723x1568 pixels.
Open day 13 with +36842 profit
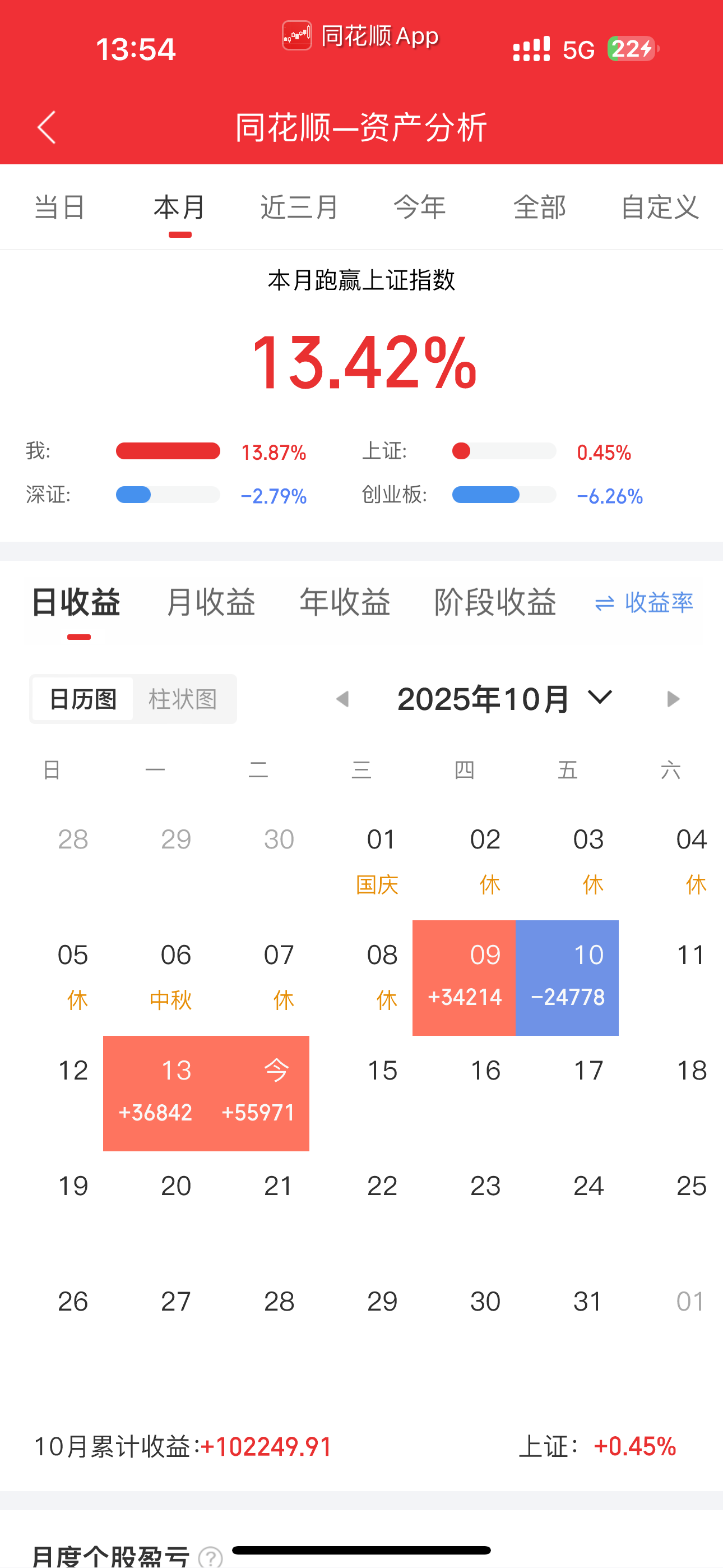155,1093
